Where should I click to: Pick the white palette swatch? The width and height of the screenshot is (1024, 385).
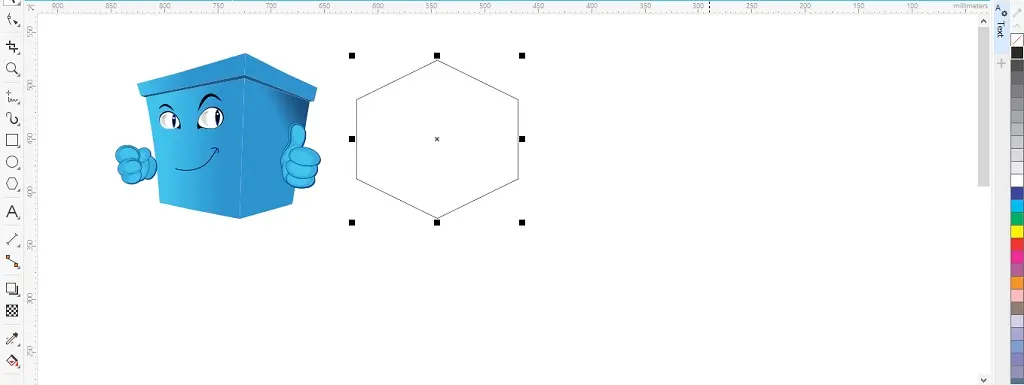tap(1017, 180)
